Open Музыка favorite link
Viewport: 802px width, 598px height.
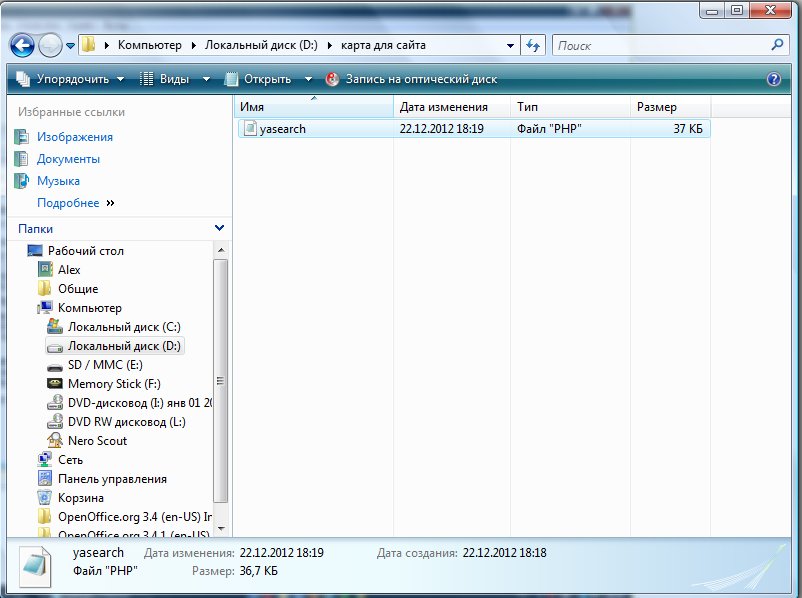click(58, 181)
